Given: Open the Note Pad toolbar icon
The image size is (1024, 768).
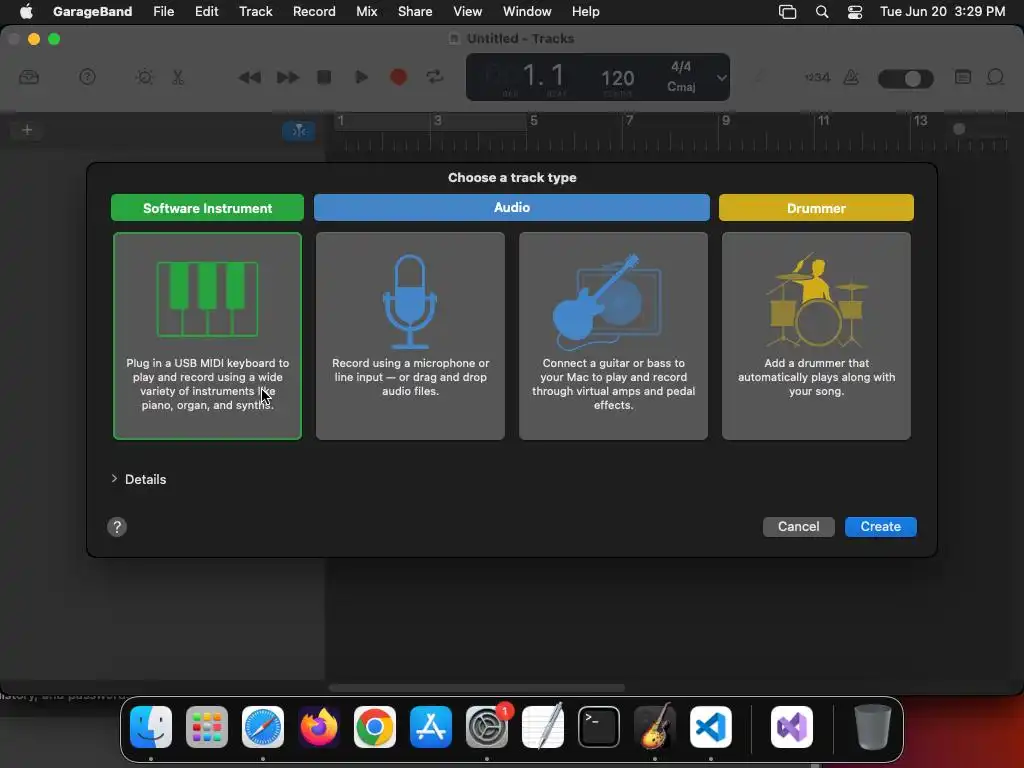Looking at the screenshot, I should (963, 77).
